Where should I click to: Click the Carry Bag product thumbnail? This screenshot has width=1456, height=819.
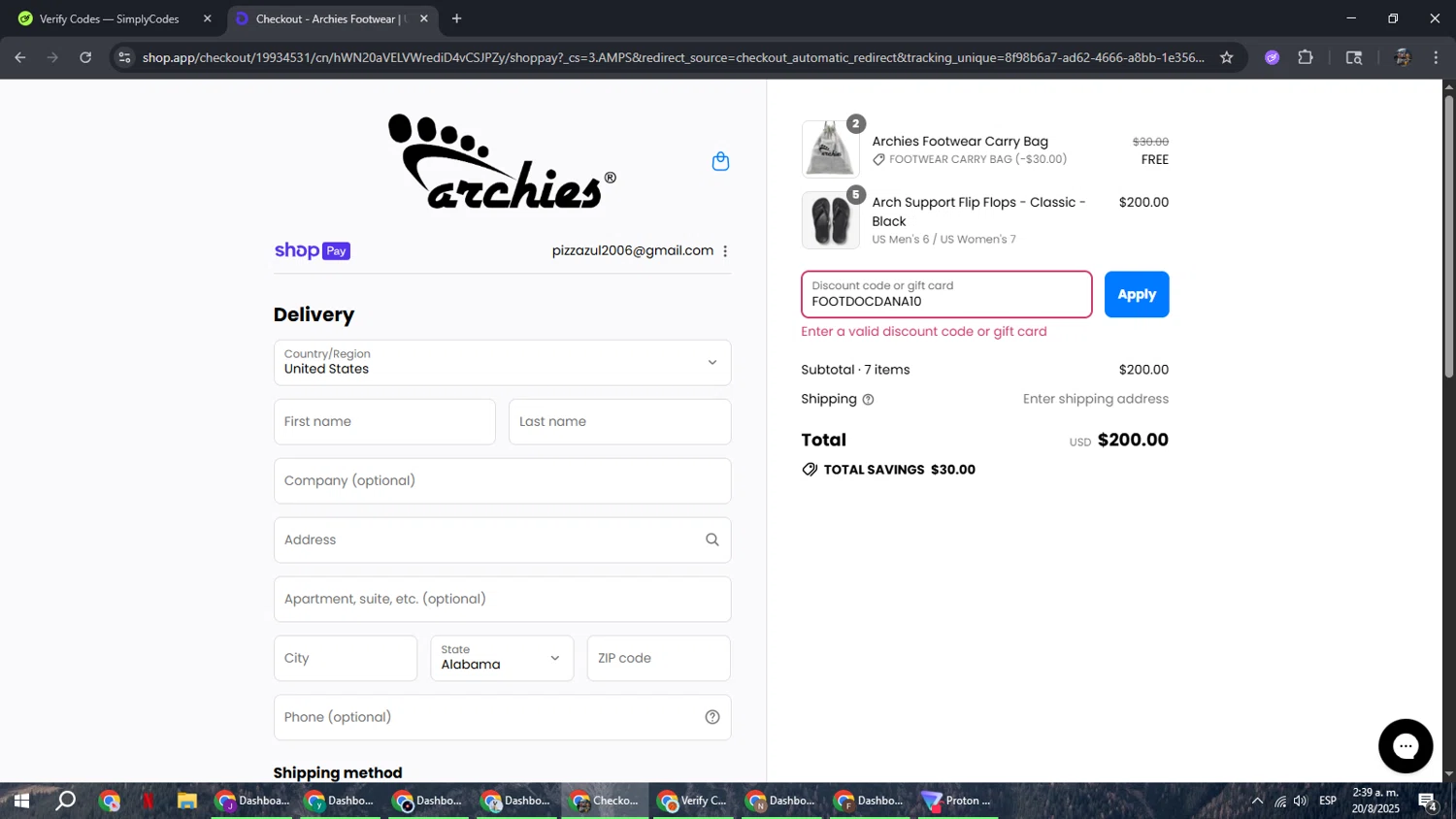(830, 149)
